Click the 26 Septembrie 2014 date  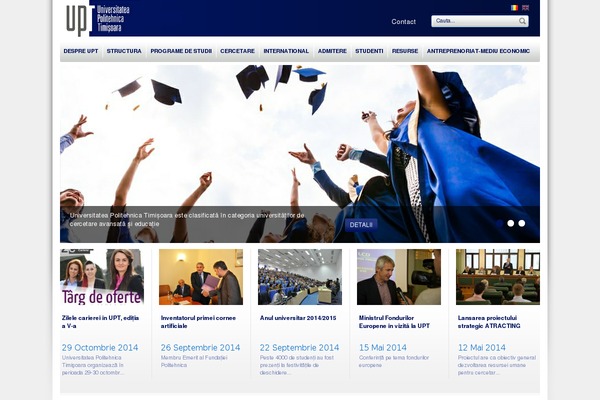(200, 348)
